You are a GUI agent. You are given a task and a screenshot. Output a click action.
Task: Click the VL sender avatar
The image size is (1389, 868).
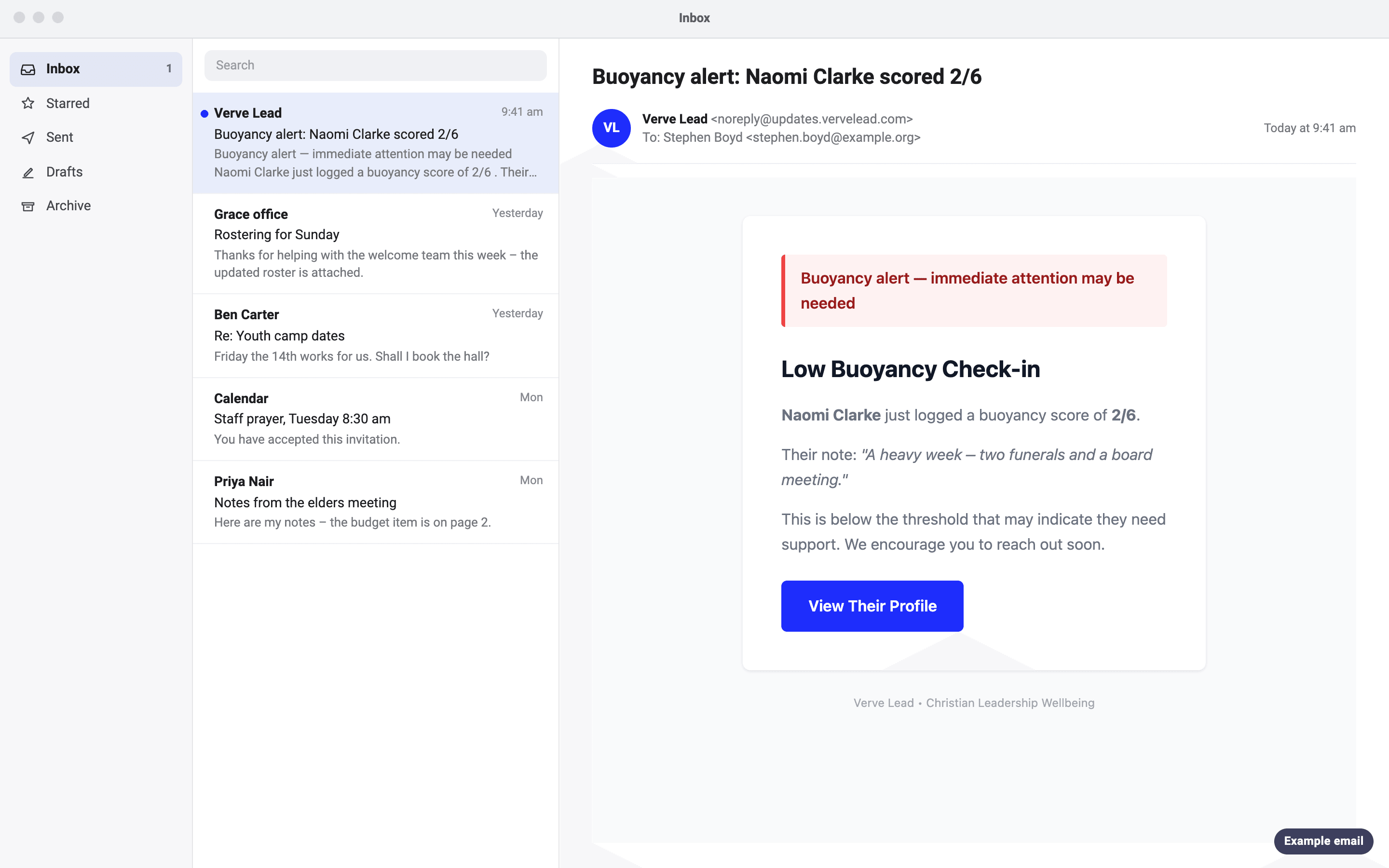[611, 128]
